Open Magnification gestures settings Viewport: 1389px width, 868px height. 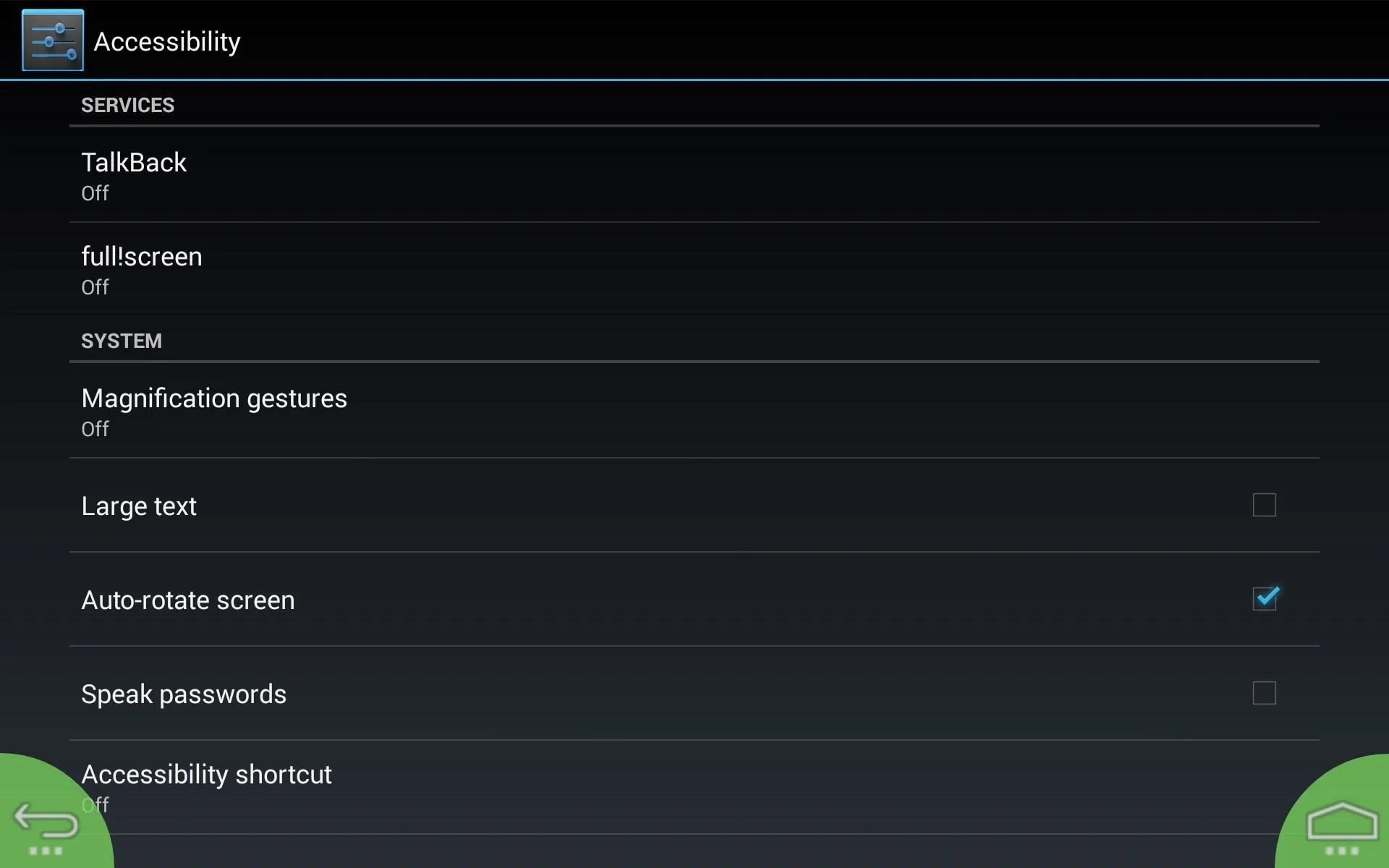694,411
